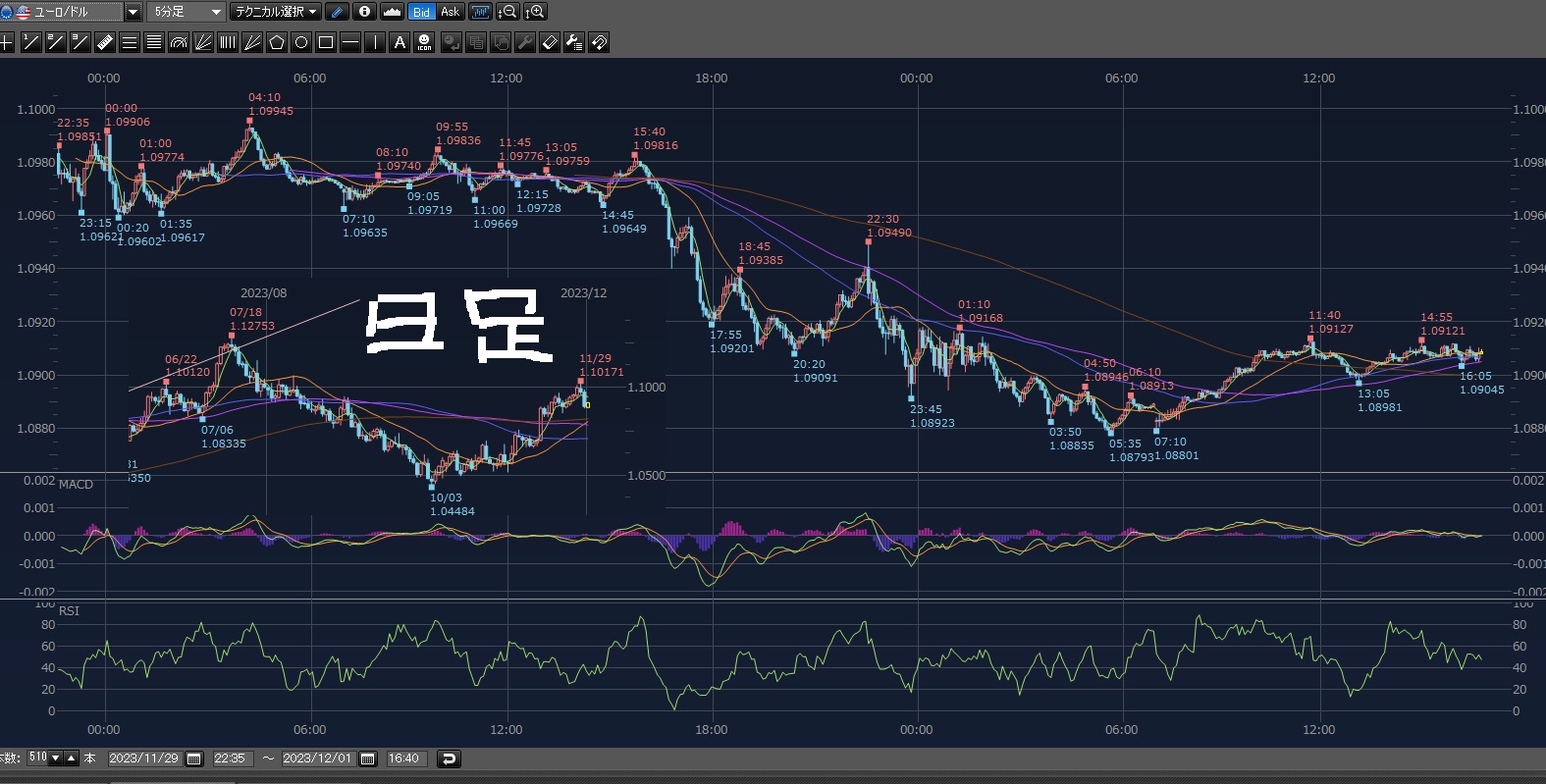1546x784 pixels.
Task: Pick the text annotation 'A' tool
Action: tap(400, 42)
